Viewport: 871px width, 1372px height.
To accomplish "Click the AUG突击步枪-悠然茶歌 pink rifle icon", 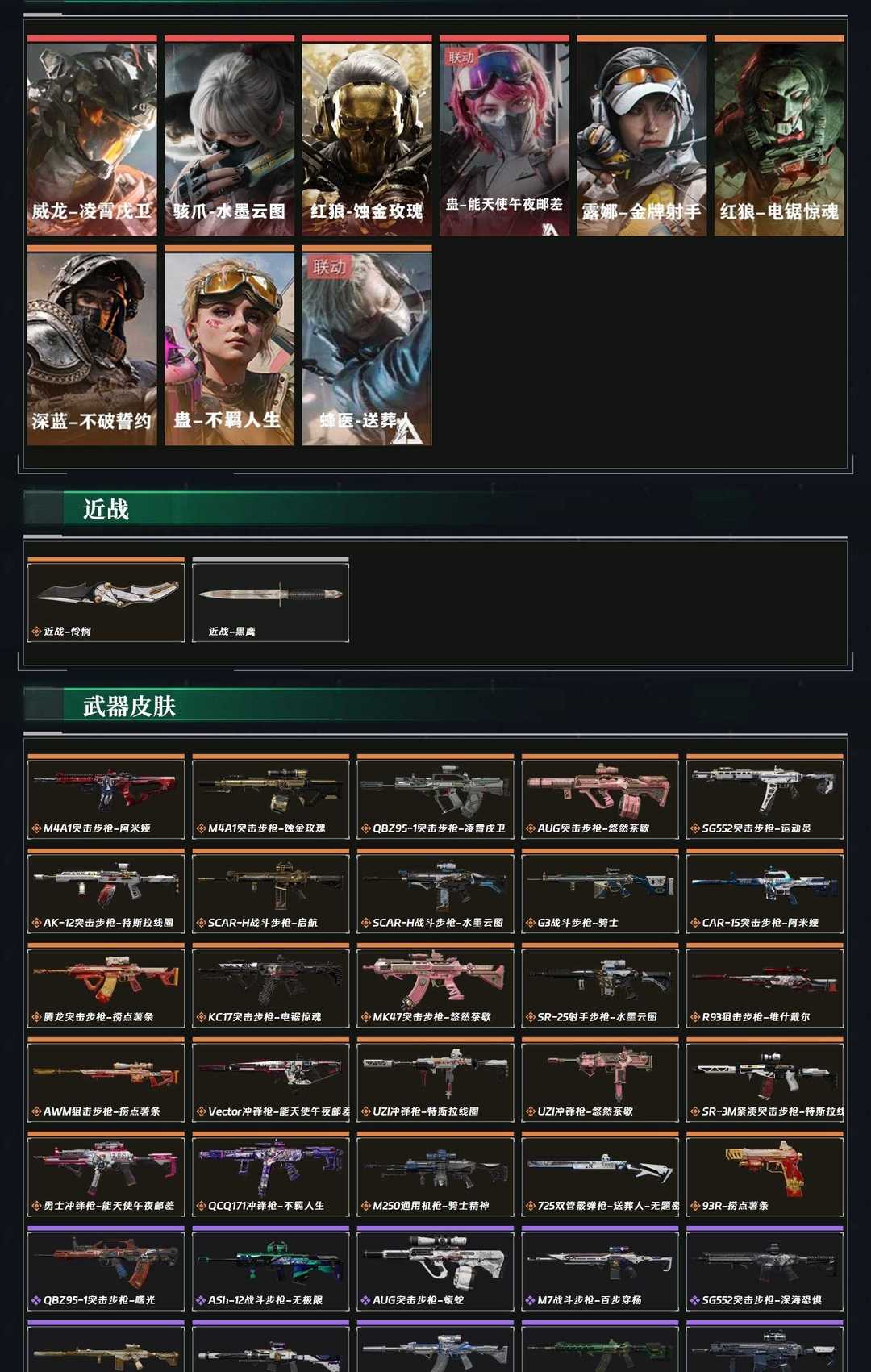I will (x=600, y=797).
